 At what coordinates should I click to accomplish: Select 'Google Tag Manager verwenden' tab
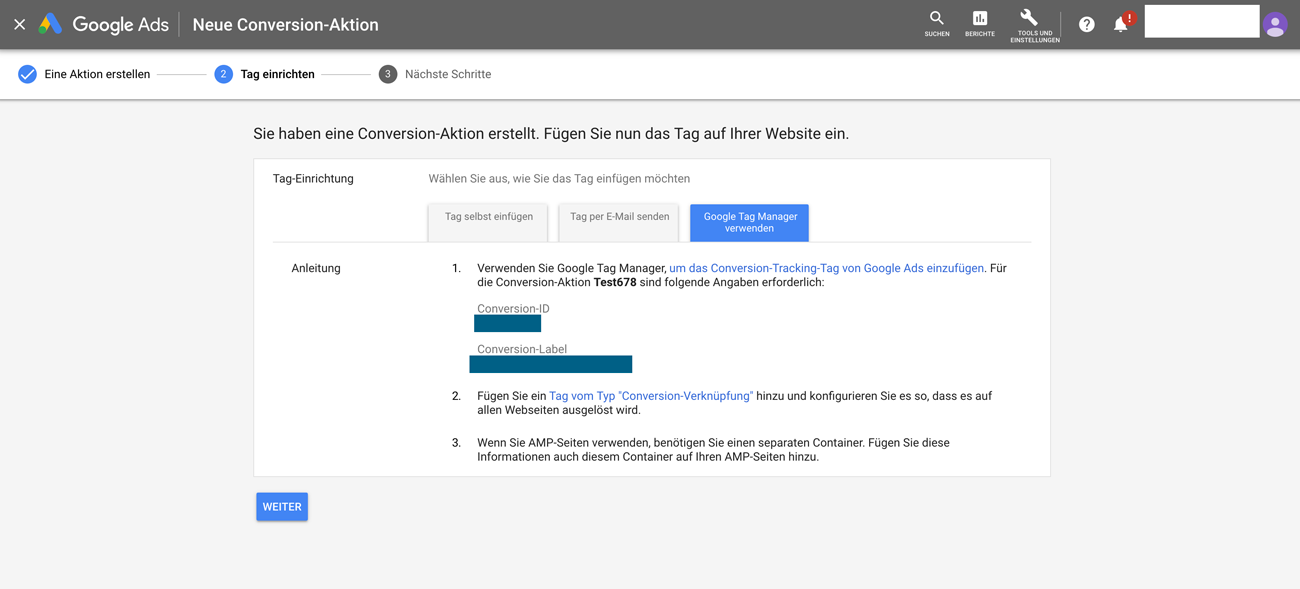tap(749, 222)
